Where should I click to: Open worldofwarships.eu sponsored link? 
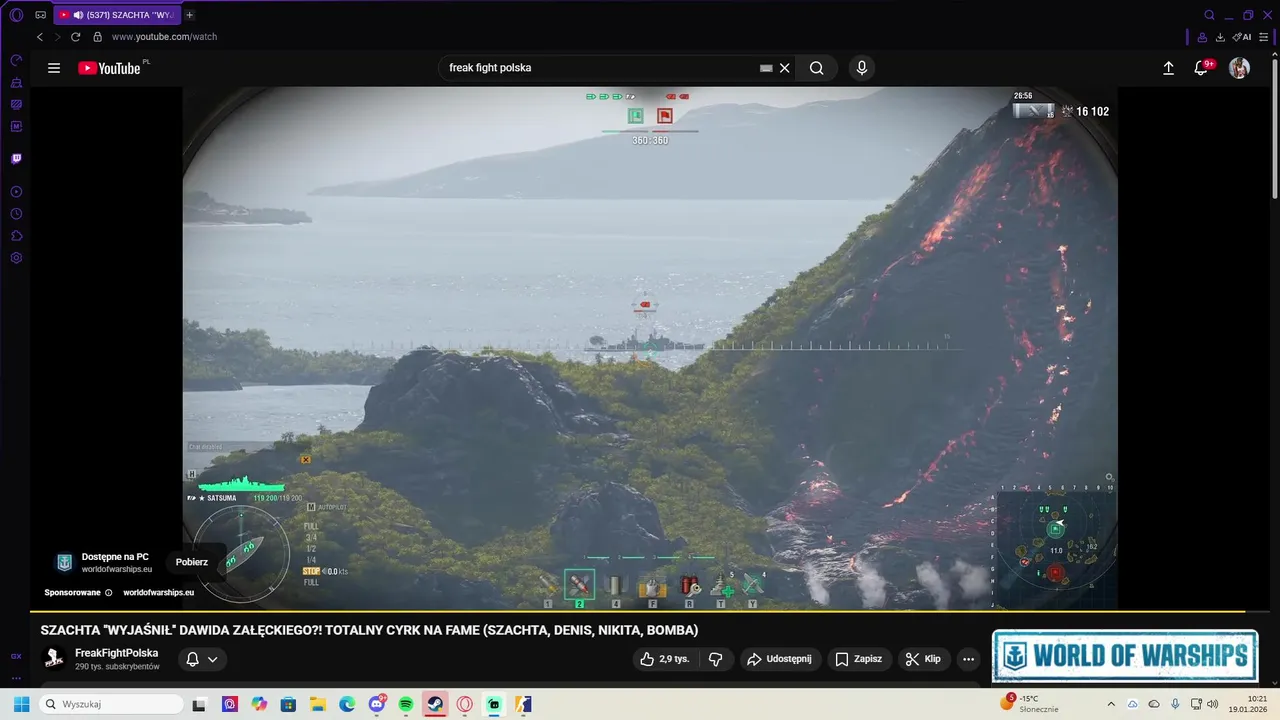(x=158, y=592)
